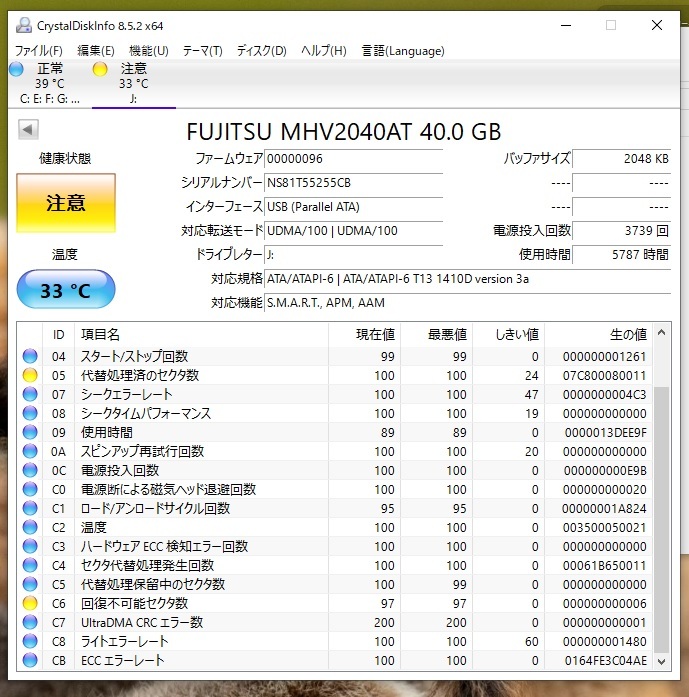The image size is (689, 697).
Task: Open the 言語(Language) menu
Action: 401,50
